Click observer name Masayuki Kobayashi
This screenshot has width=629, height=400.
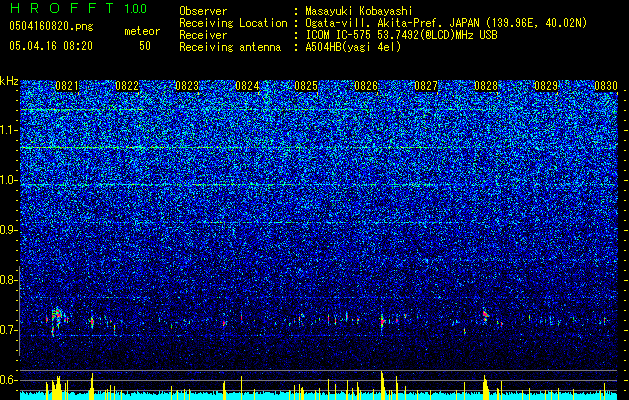tap(359, 11)
